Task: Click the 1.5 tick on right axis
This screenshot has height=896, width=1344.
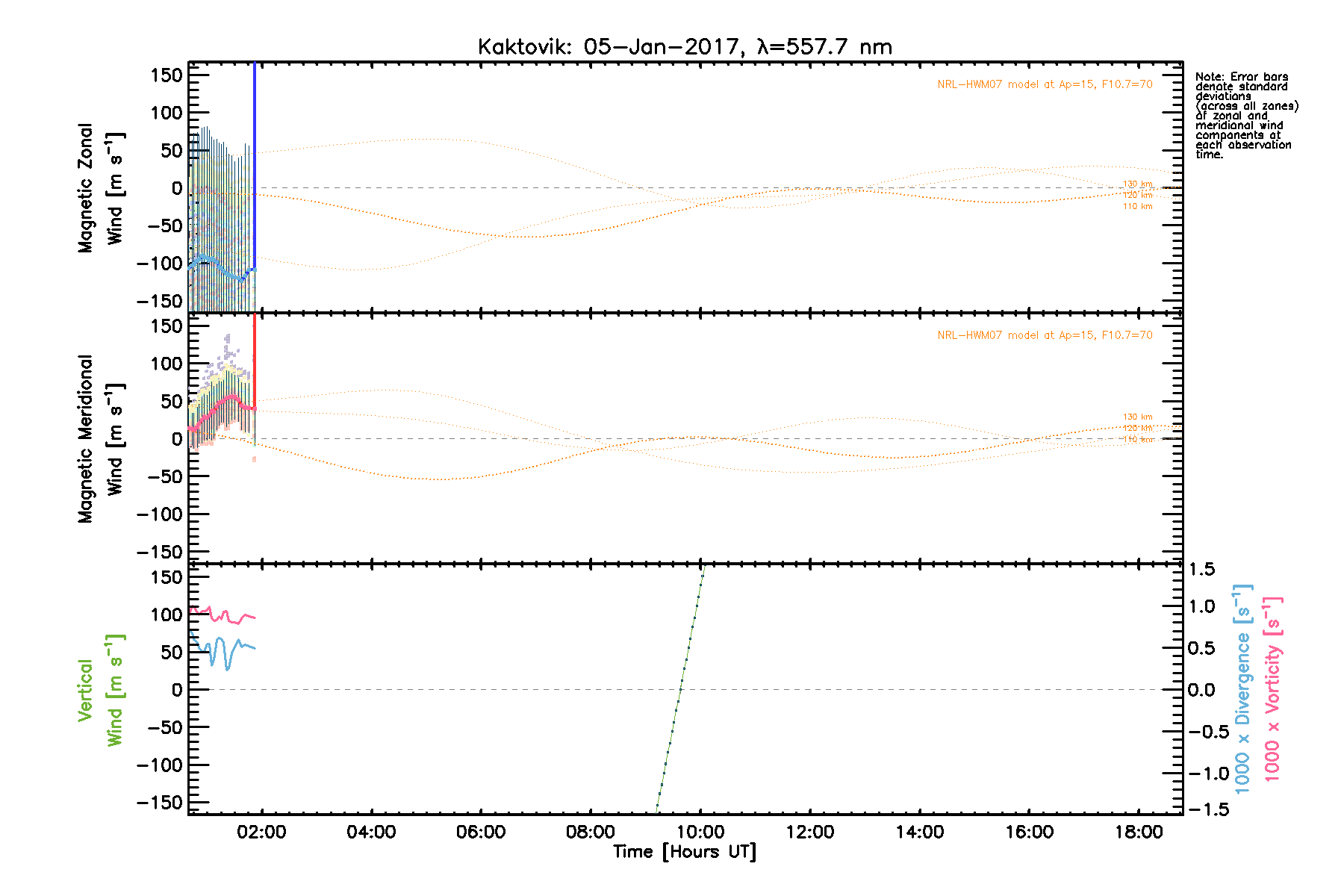Action: [1203, 570]
